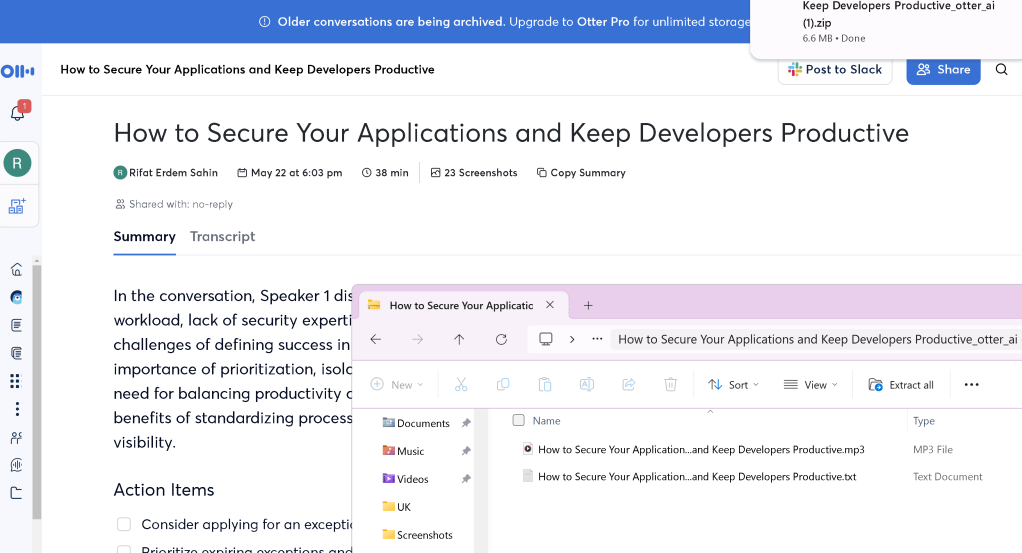Click Rifat Erdem Sahin author name
This screenshot has width=1022, height=553.
click(x=173, y=173)
